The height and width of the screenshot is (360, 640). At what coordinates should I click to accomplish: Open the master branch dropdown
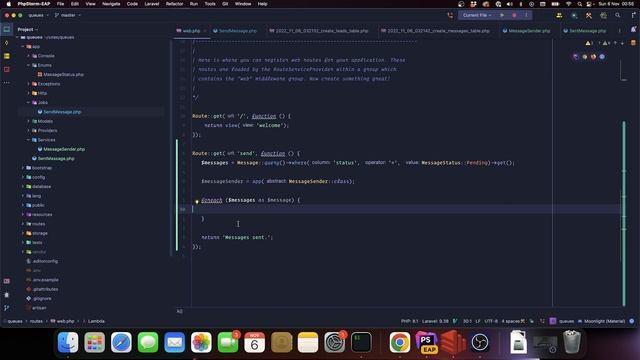(68, 15)
